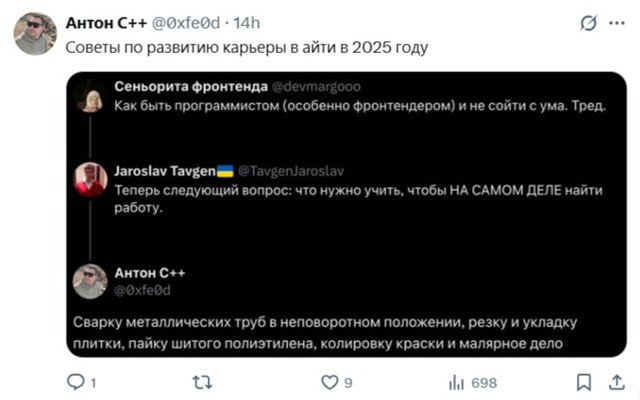Bookmark this post

coord(584,382)
